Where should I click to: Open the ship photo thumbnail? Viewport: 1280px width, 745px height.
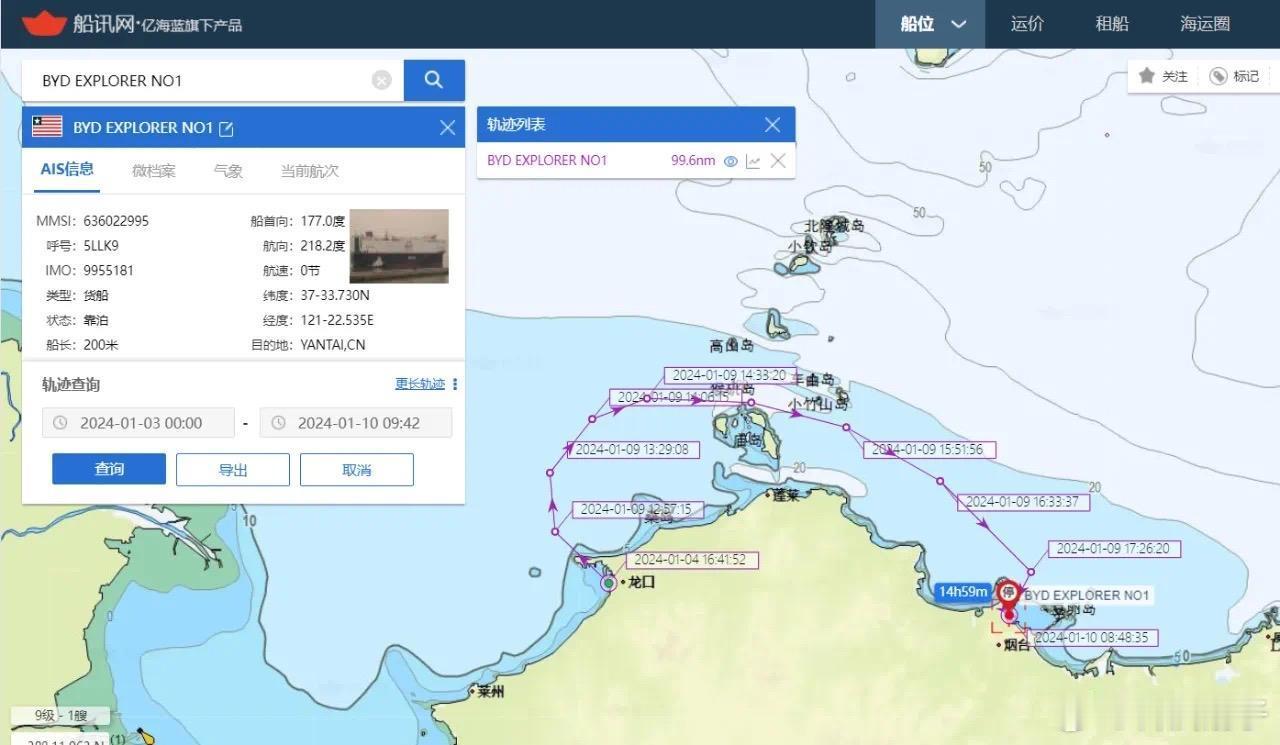[399, 246]
